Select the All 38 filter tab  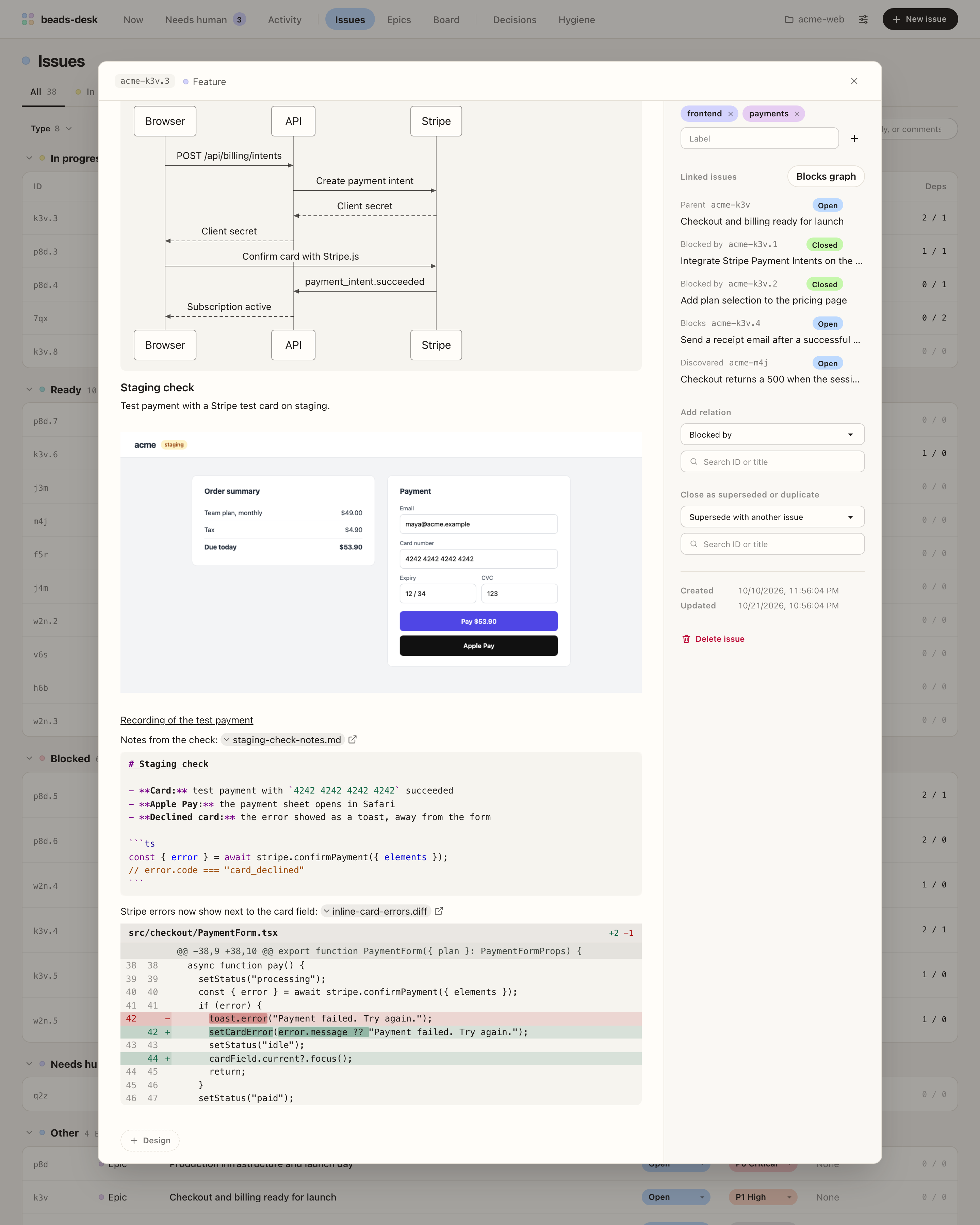coord(43,92)
